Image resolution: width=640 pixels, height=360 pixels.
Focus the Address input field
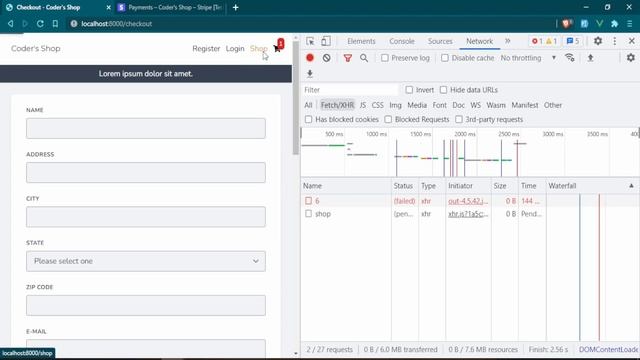tap(146, 172)
